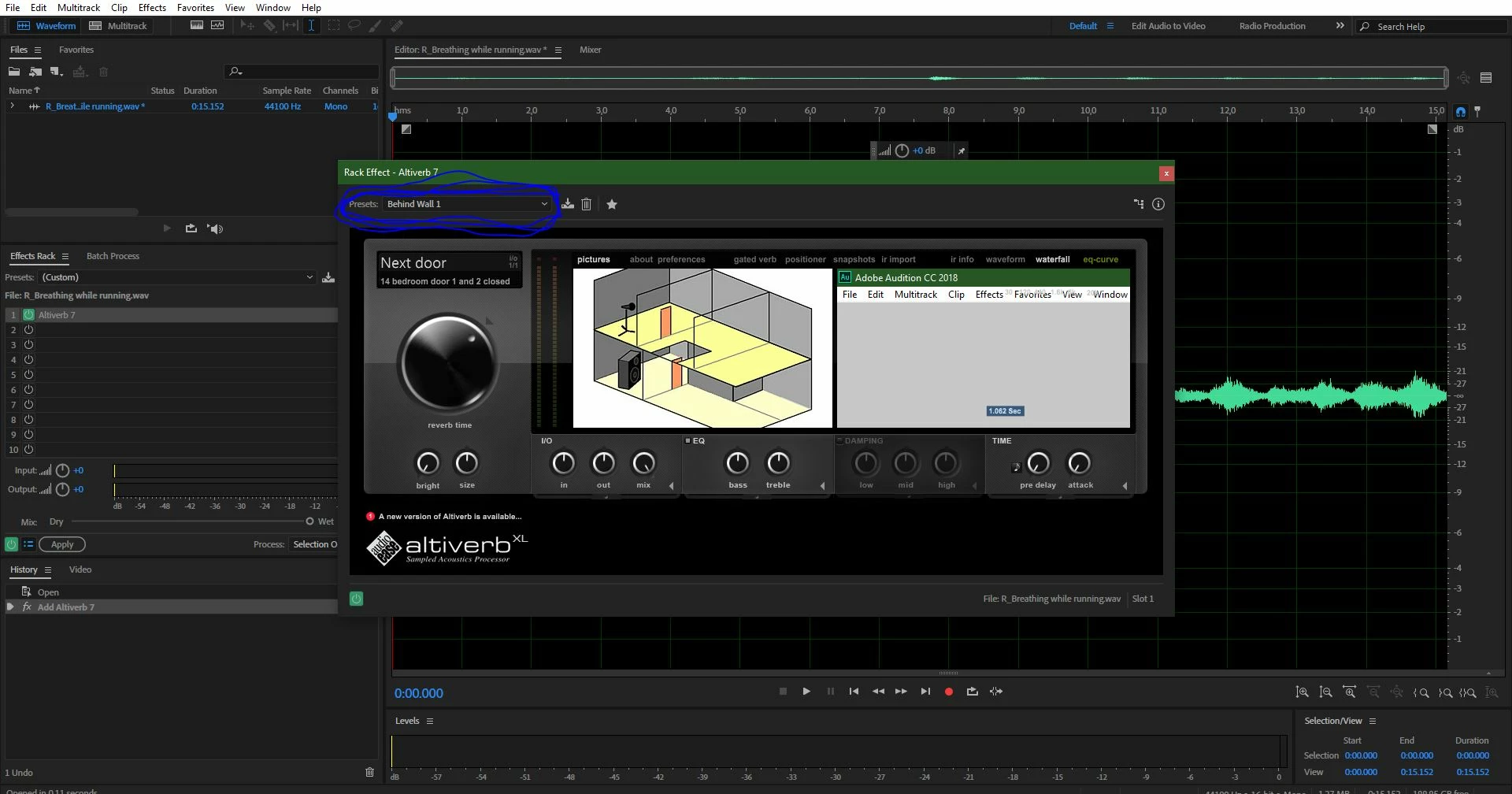
Task: Show the Spectral Pitch Display
Action: pos(217,26)
